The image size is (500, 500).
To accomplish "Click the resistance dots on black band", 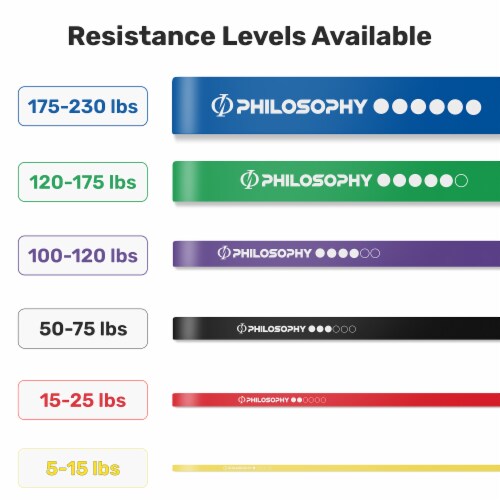I will click(x=332, y=329).
